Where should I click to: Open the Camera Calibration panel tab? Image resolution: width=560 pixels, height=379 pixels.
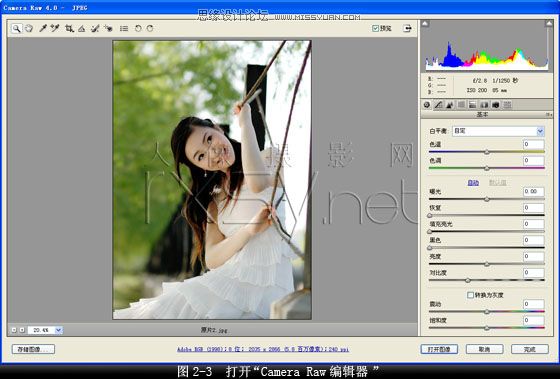495,105
